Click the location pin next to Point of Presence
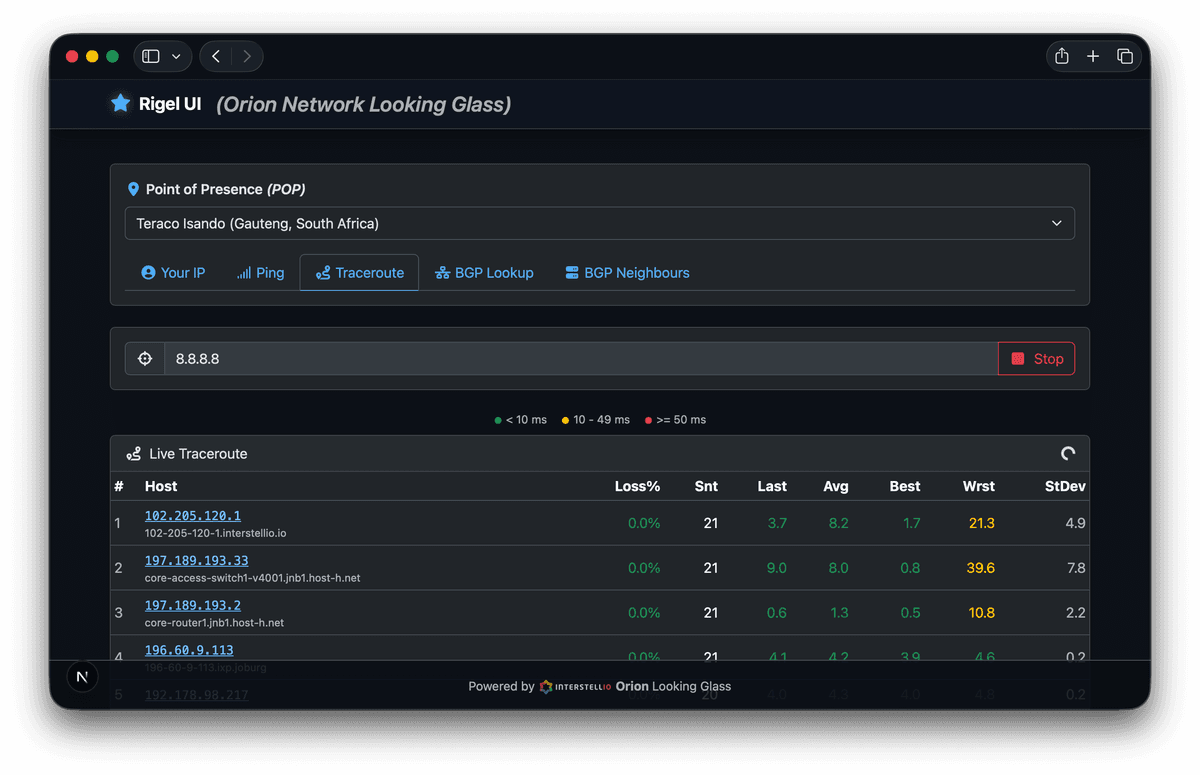Viewport: 1200px width, 775px height. [134, 188]
